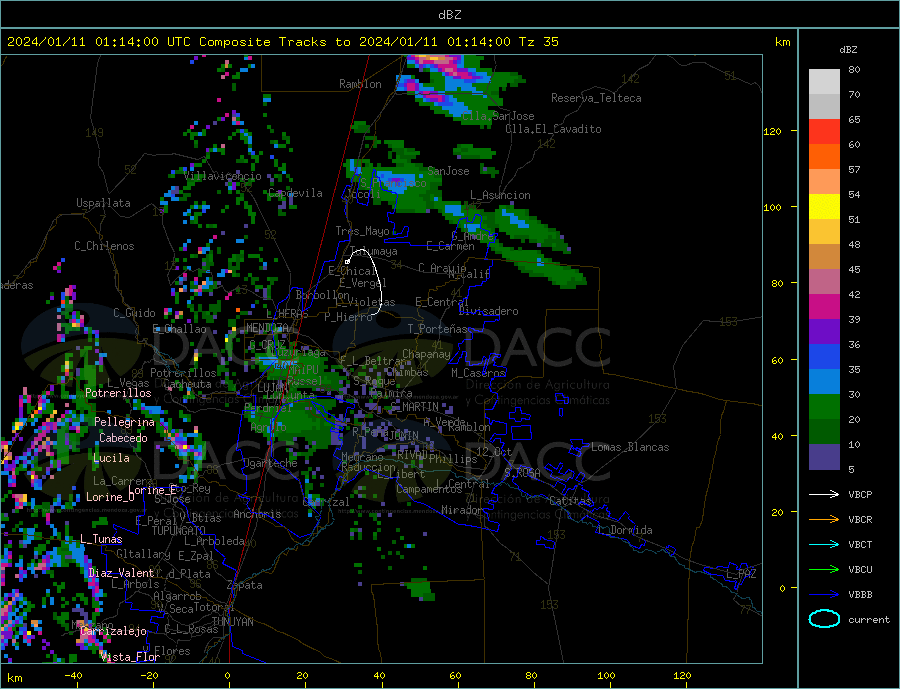The image size is (900, 689).
Task: Click the 'Chapanay' map label
Action: (x=426, y=354)
